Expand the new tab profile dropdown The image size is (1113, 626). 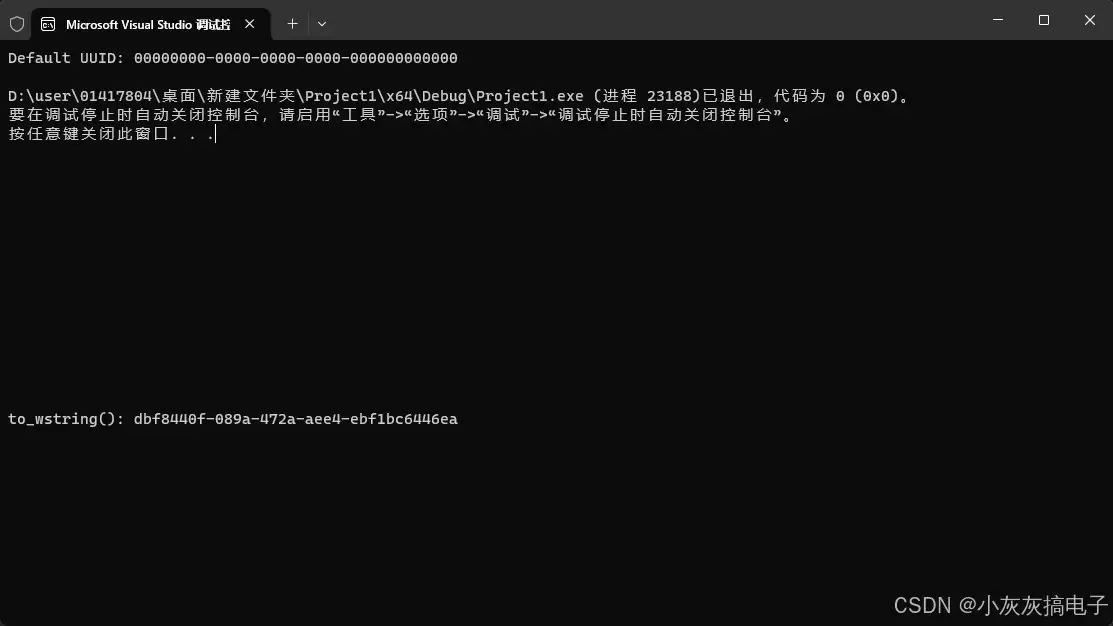(x=322, y=24)
